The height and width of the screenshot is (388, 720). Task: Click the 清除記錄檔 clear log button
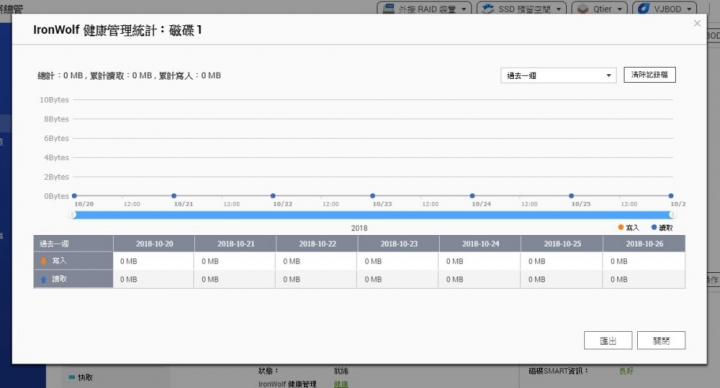(x=649, y=75)
